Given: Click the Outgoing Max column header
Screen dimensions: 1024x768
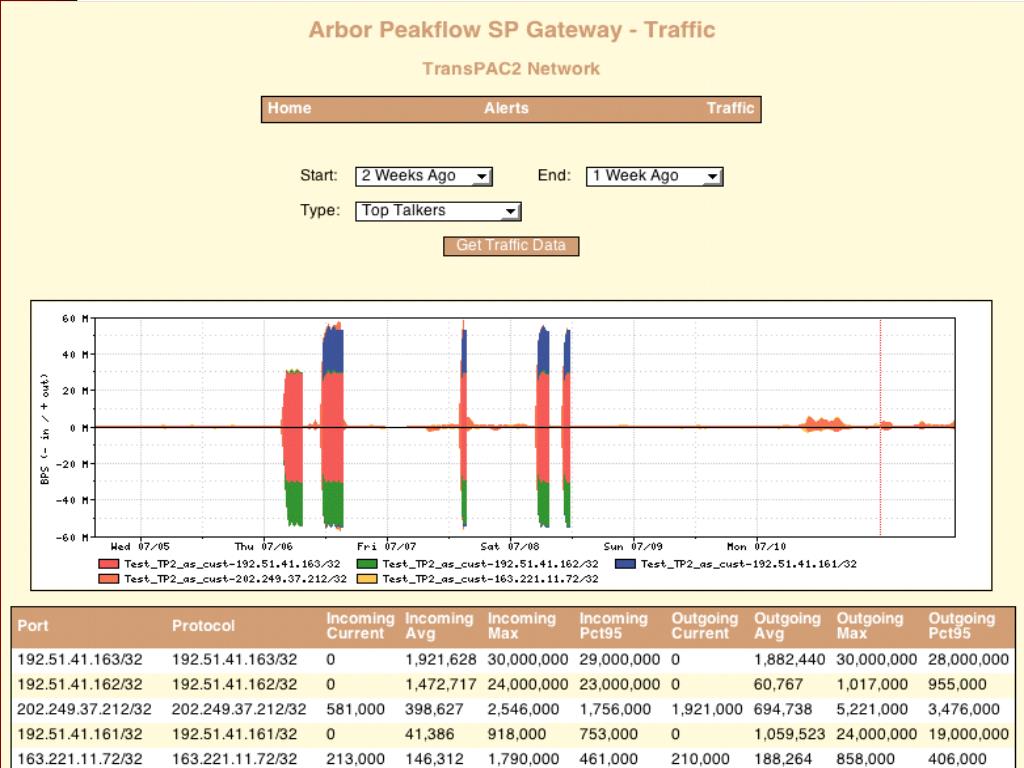Looking at the screenshot, I should click(x=870, y=626).
